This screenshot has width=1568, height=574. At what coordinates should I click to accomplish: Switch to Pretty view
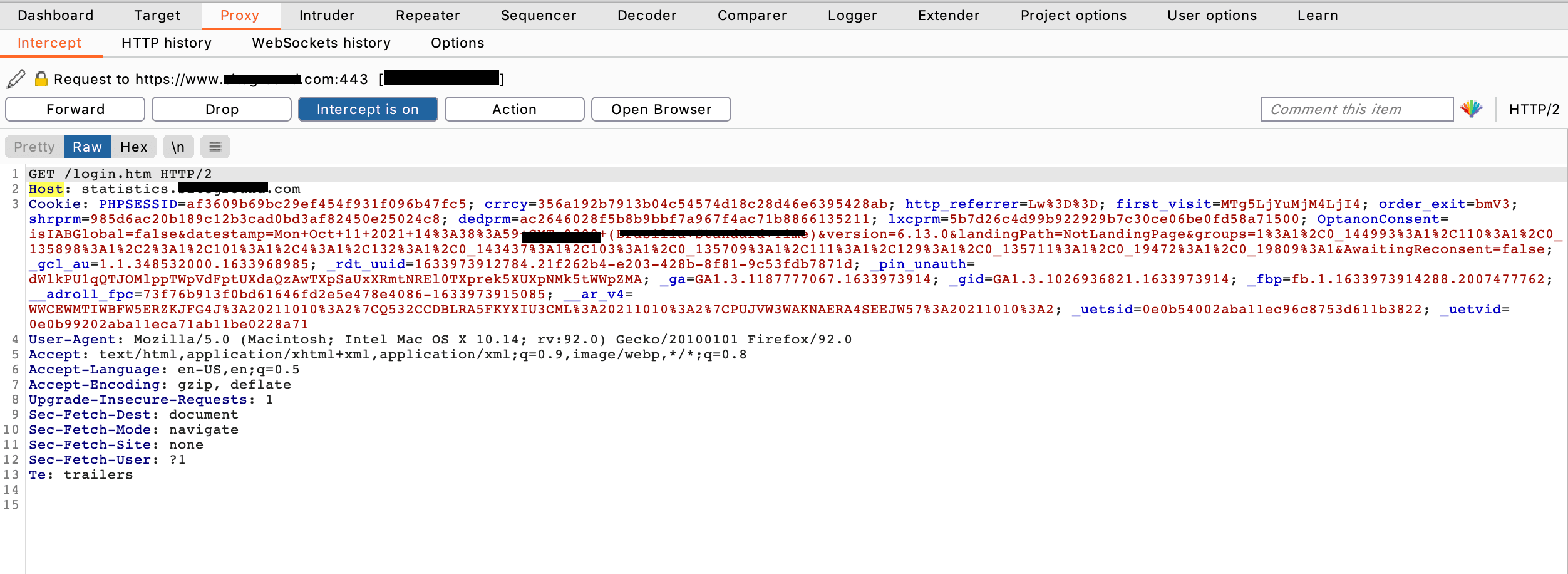pyautogui.click(x=34, y=147)
